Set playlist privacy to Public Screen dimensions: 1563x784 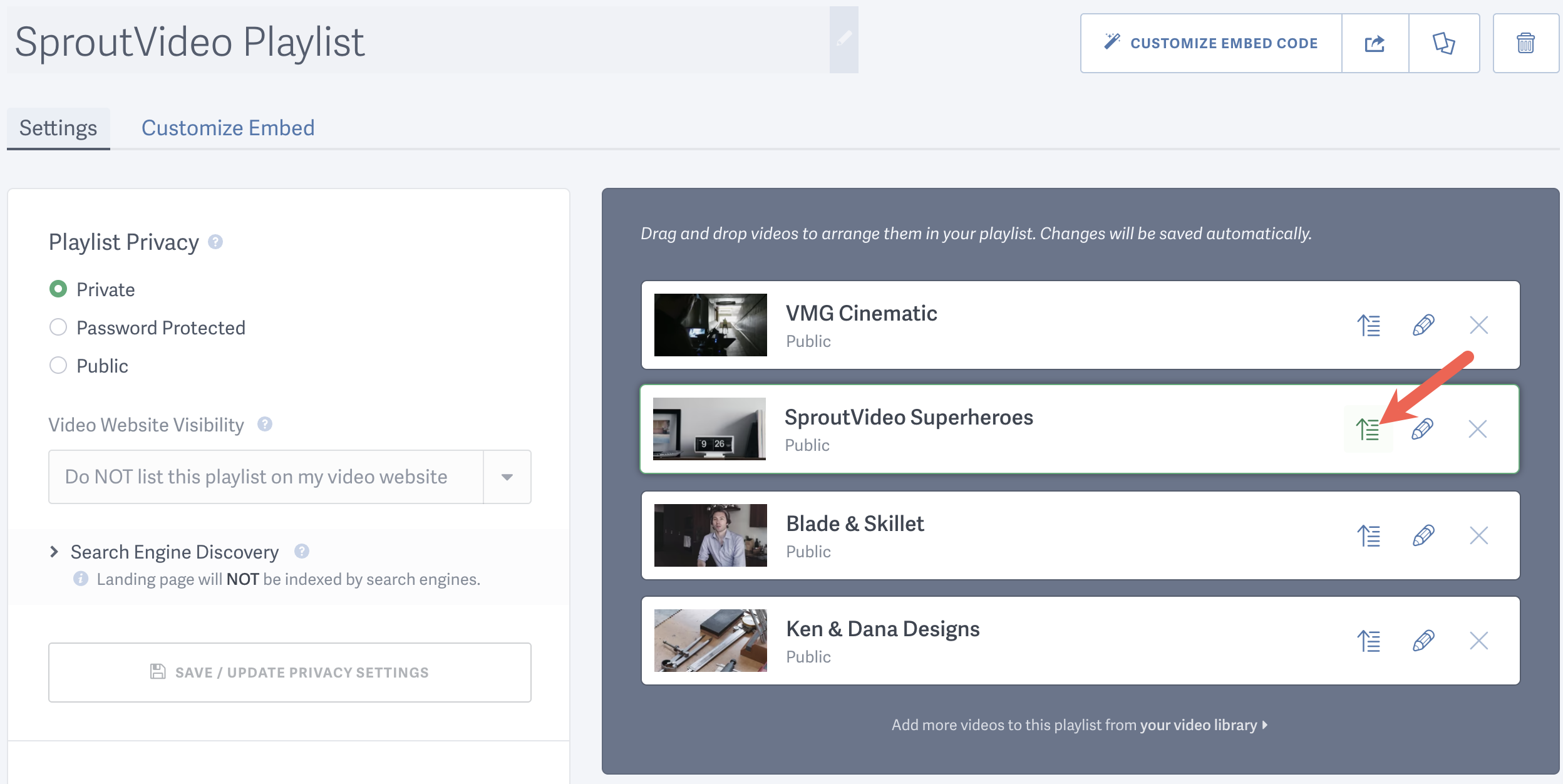(58, 365)
